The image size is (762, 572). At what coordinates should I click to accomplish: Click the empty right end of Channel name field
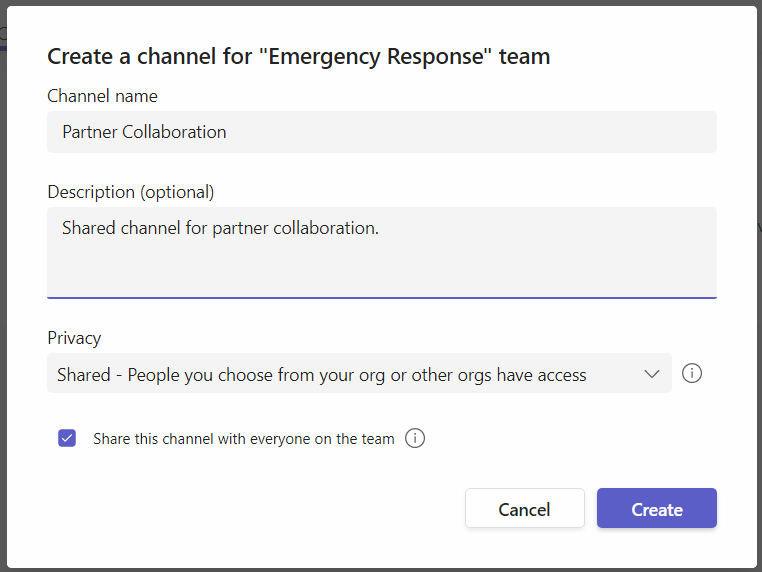pyautogui.click(x=620, y=132)
